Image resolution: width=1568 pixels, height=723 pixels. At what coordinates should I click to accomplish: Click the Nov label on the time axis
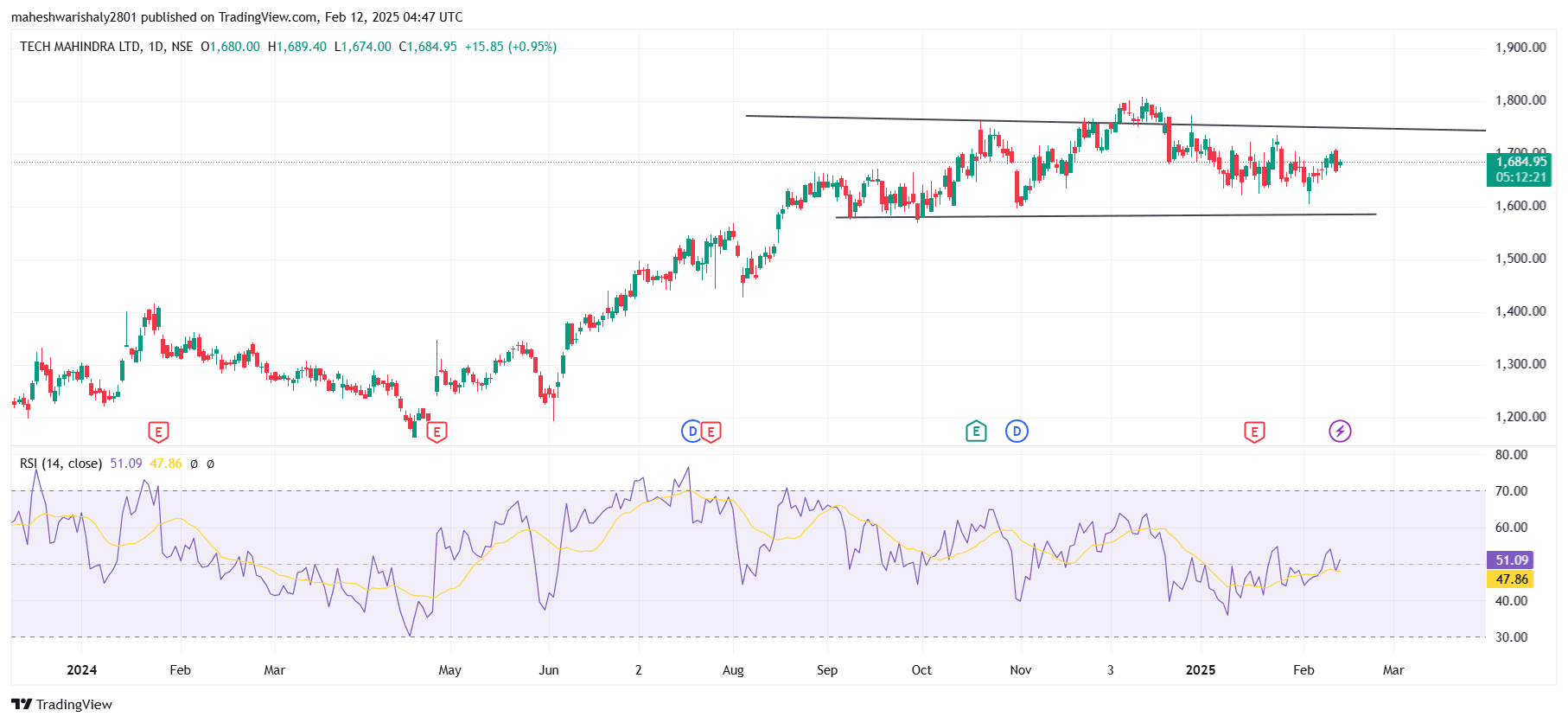[1021, 670]
